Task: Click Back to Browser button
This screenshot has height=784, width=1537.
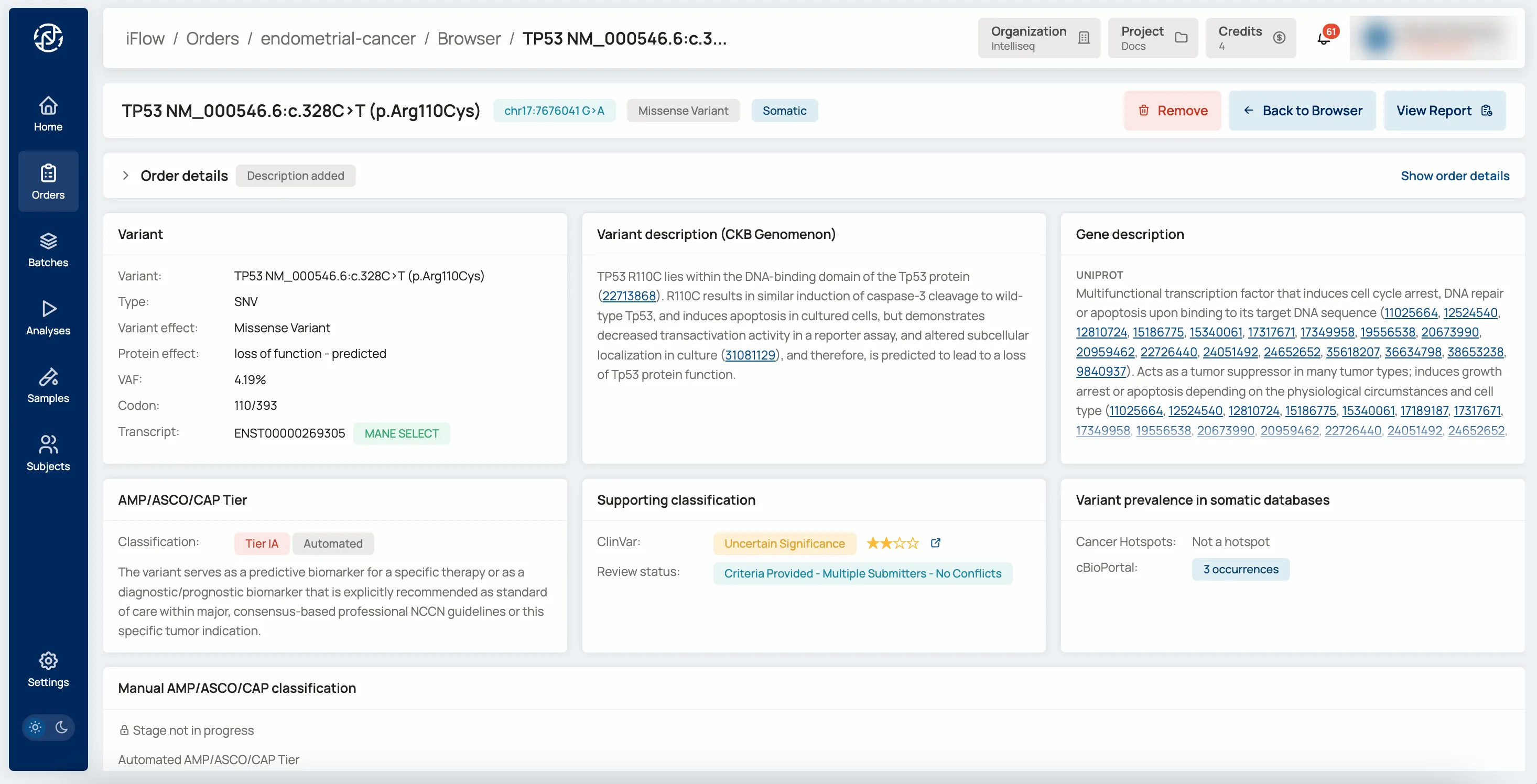Action: (x=1302, y=111)
